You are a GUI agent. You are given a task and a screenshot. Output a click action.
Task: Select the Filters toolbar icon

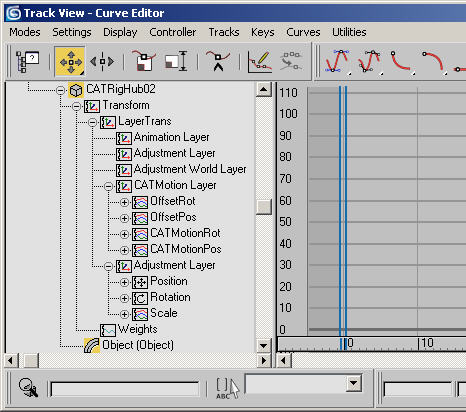[x=27, y=62]
